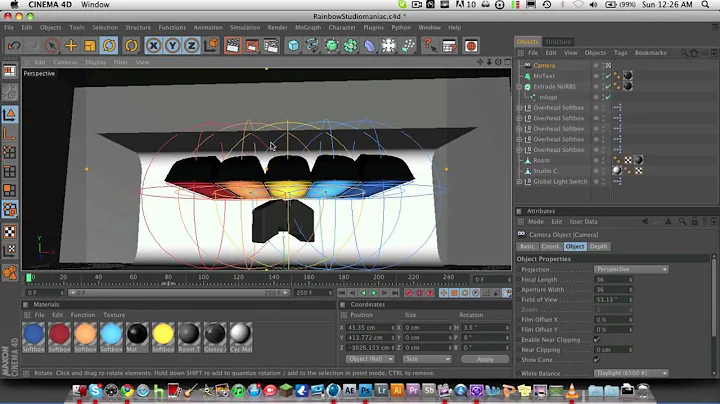Open the Object (Rel) dropdown
This screenshot has width=720, height=404.
370,359
